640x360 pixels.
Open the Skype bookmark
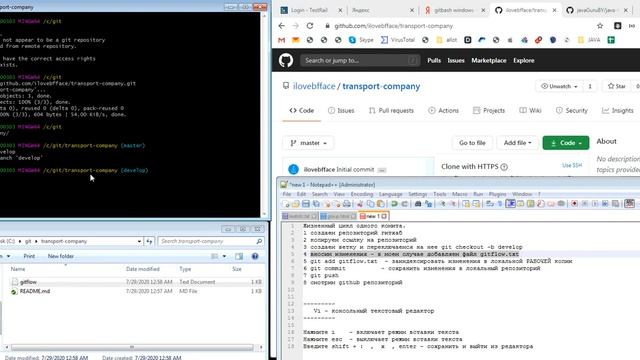pos(361,40)
